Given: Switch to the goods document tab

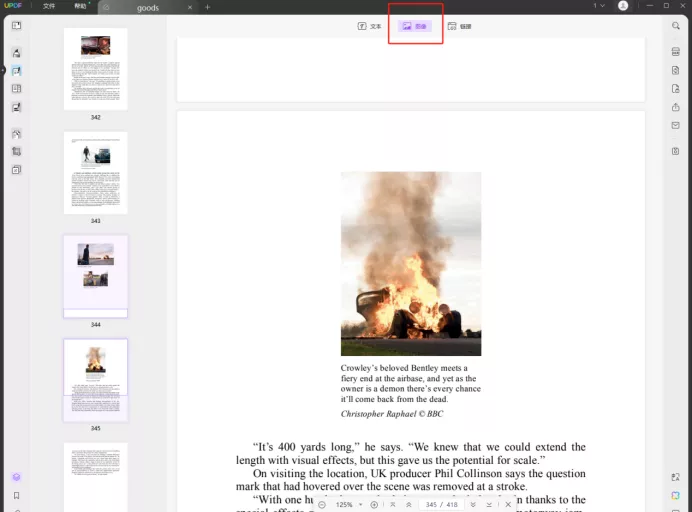Looking at the screenshot, I should (x=147, y=7).
